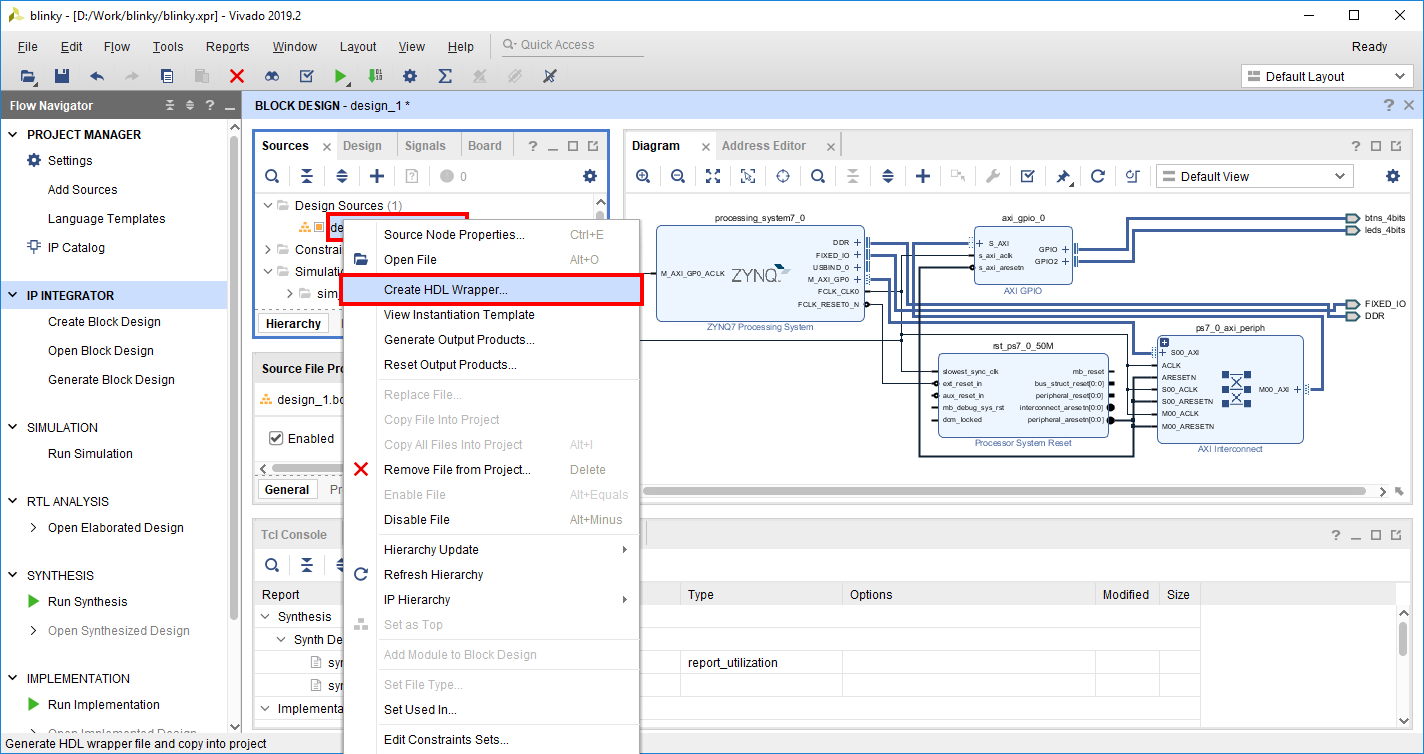The height and width of the screenshot is (754, 1424).
Task: Search within the Sources panel
Action: click(x=272, y=176)
